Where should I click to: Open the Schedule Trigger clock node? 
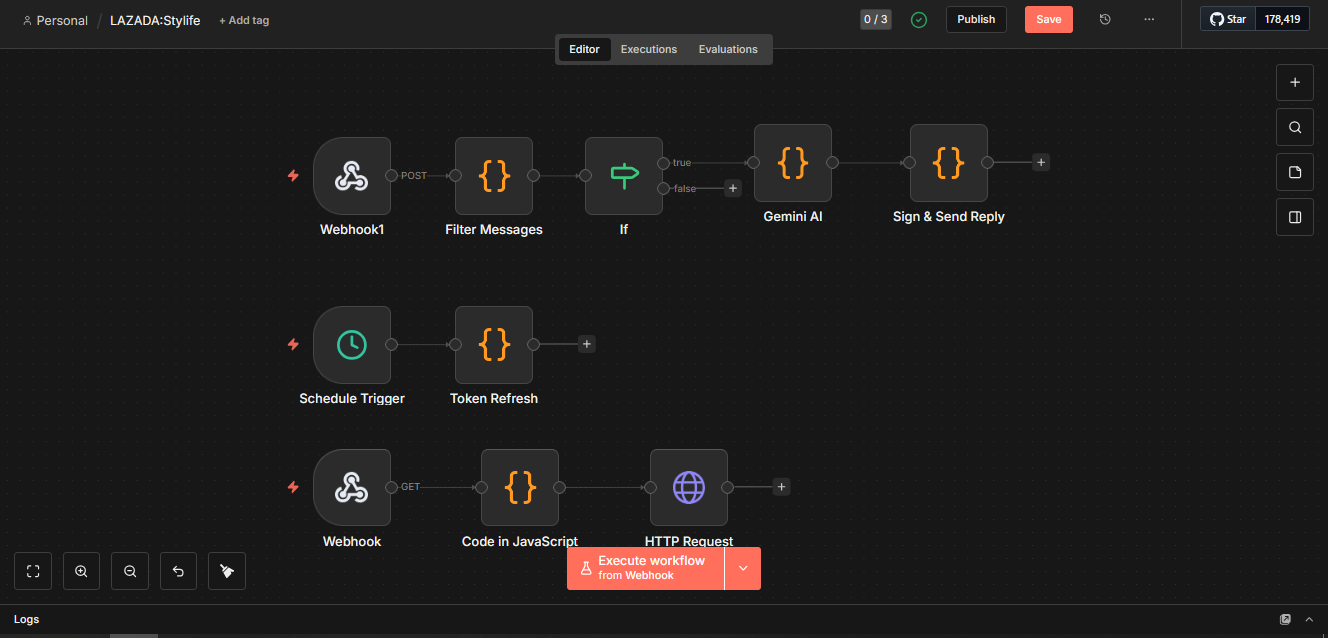[x=352, y=345]
